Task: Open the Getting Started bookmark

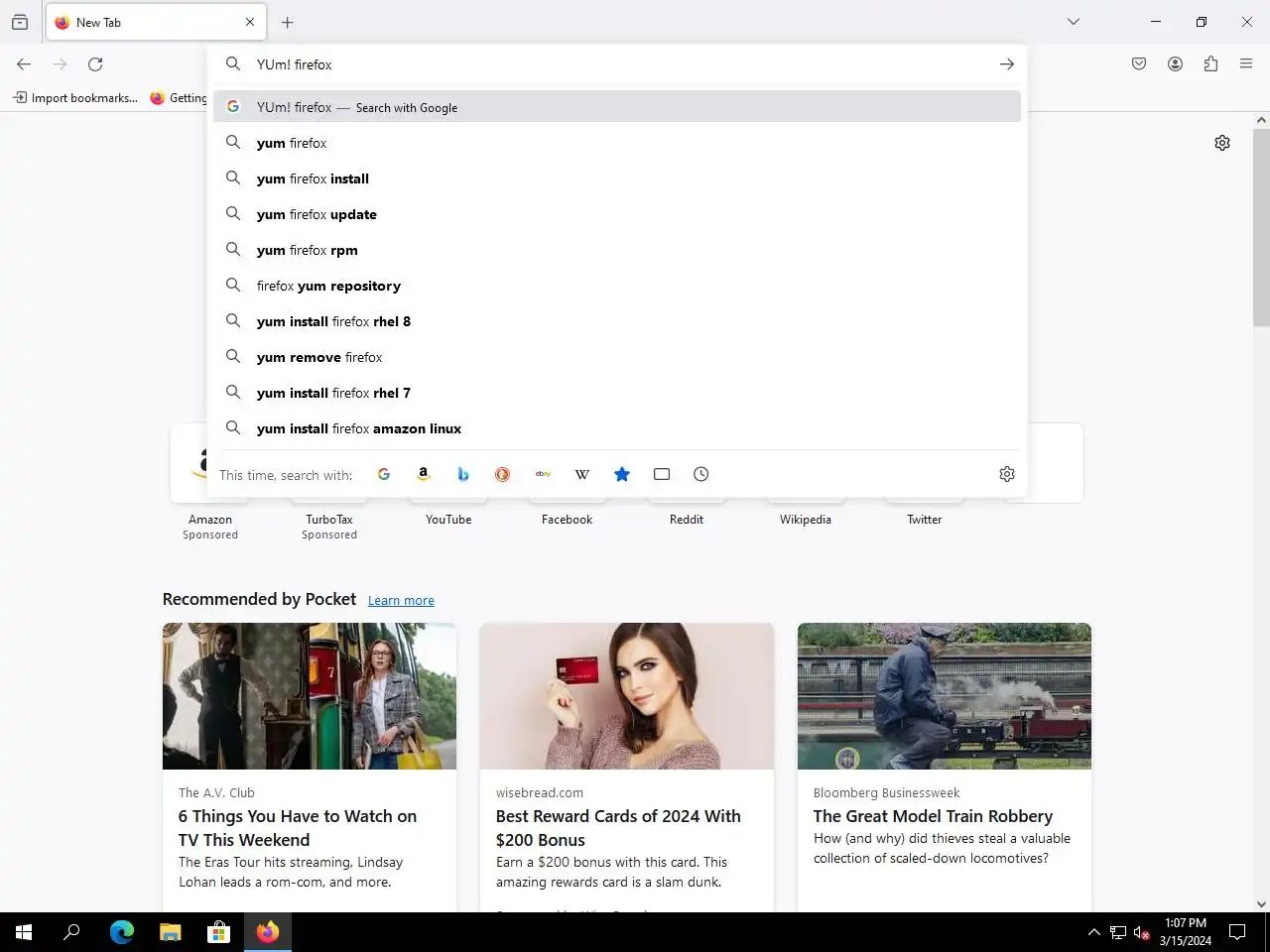Action: tap(179, 98)
